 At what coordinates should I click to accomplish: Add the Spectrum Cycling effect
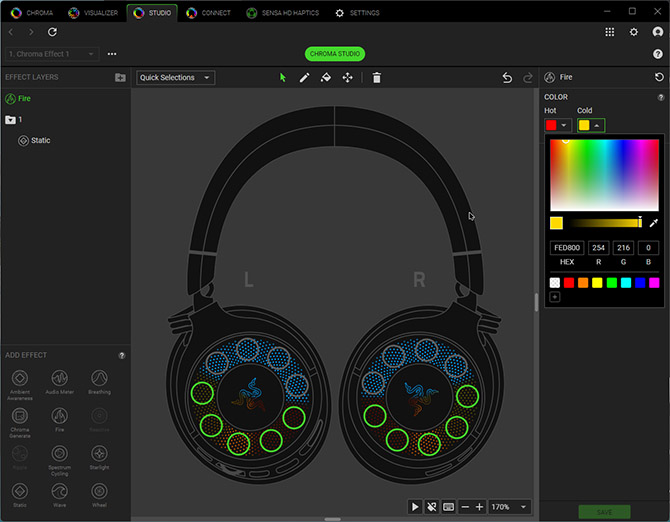(x=59, y=461)
